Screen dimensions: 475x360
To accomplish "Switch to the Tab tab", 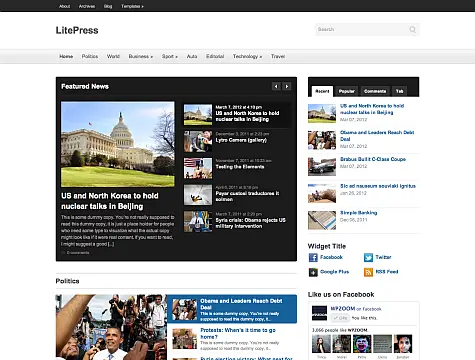I will click(x=400, y=91).
